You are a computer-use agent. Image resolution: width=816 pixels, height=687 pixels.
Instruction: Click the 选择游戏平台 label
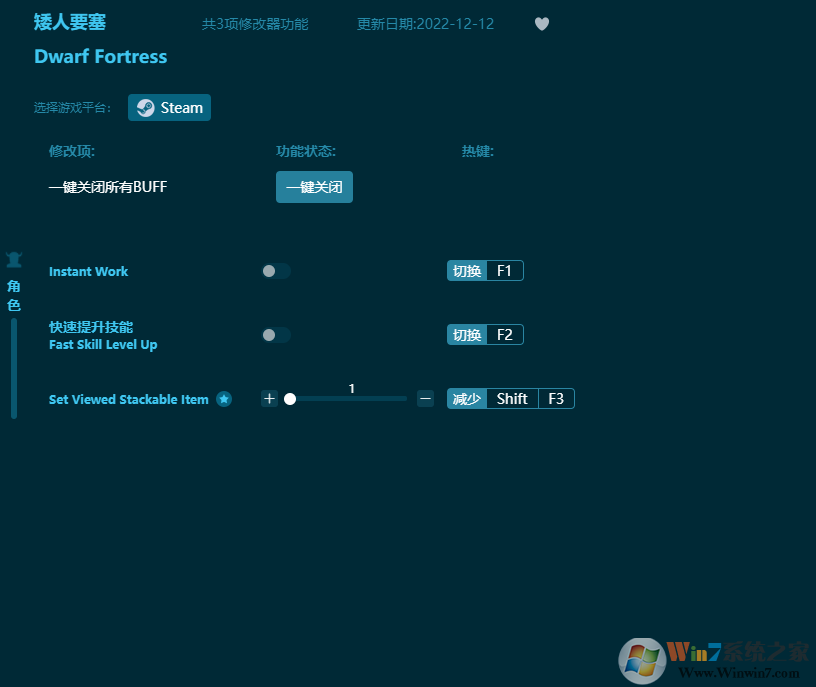pos(72,108)
